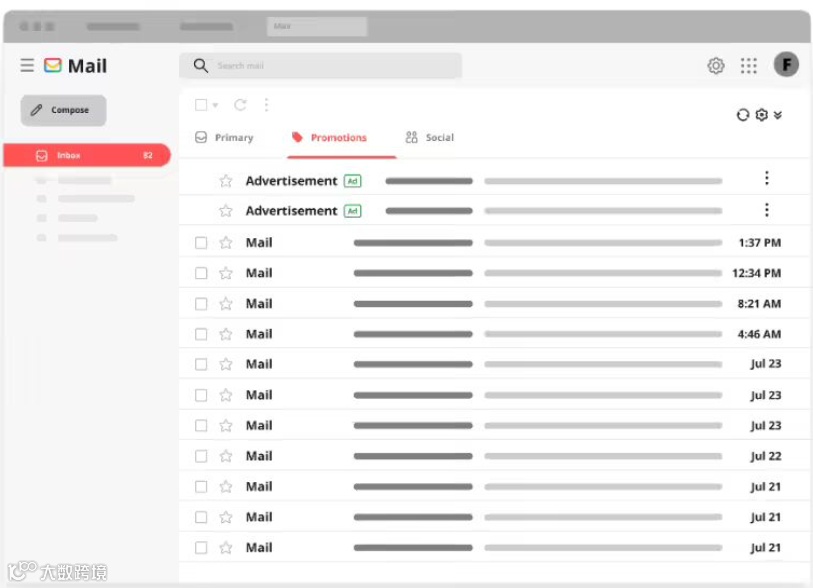Select the 1:37 PM mail checkbox
Image resolution: width=813 pixels, height=588 pixels.
(x=201, y=243)
